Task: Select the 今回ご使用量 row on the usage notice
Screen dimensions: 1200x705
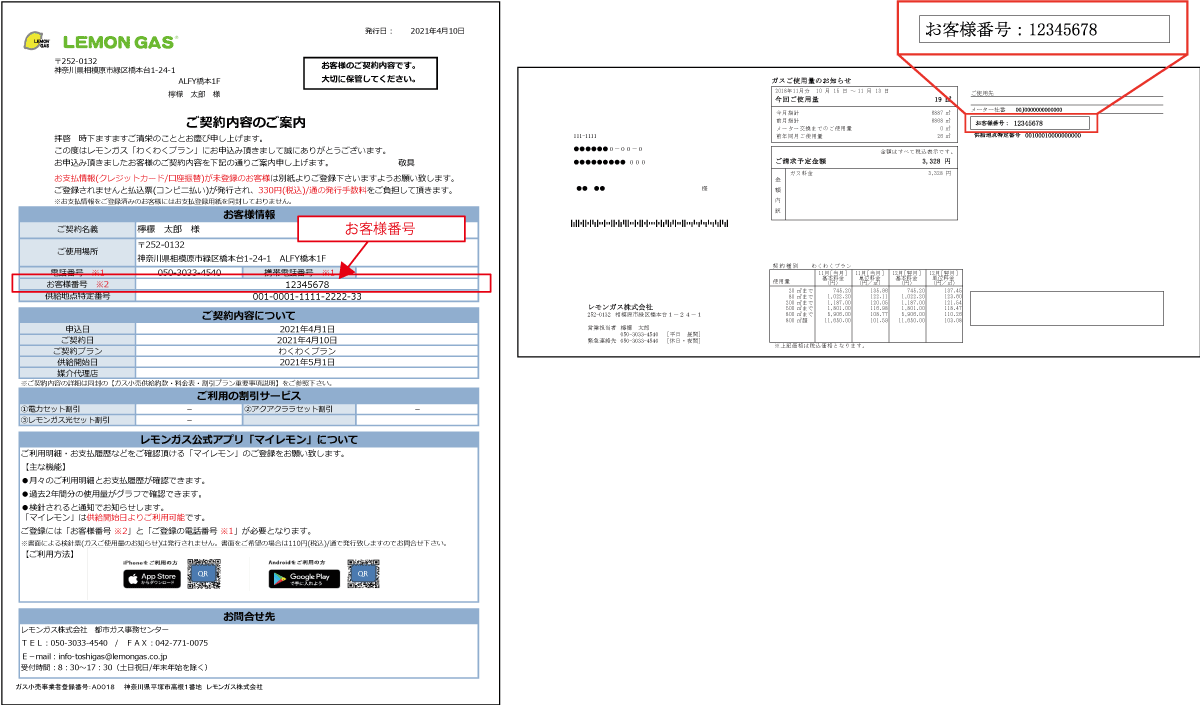Action: [862, 100]
